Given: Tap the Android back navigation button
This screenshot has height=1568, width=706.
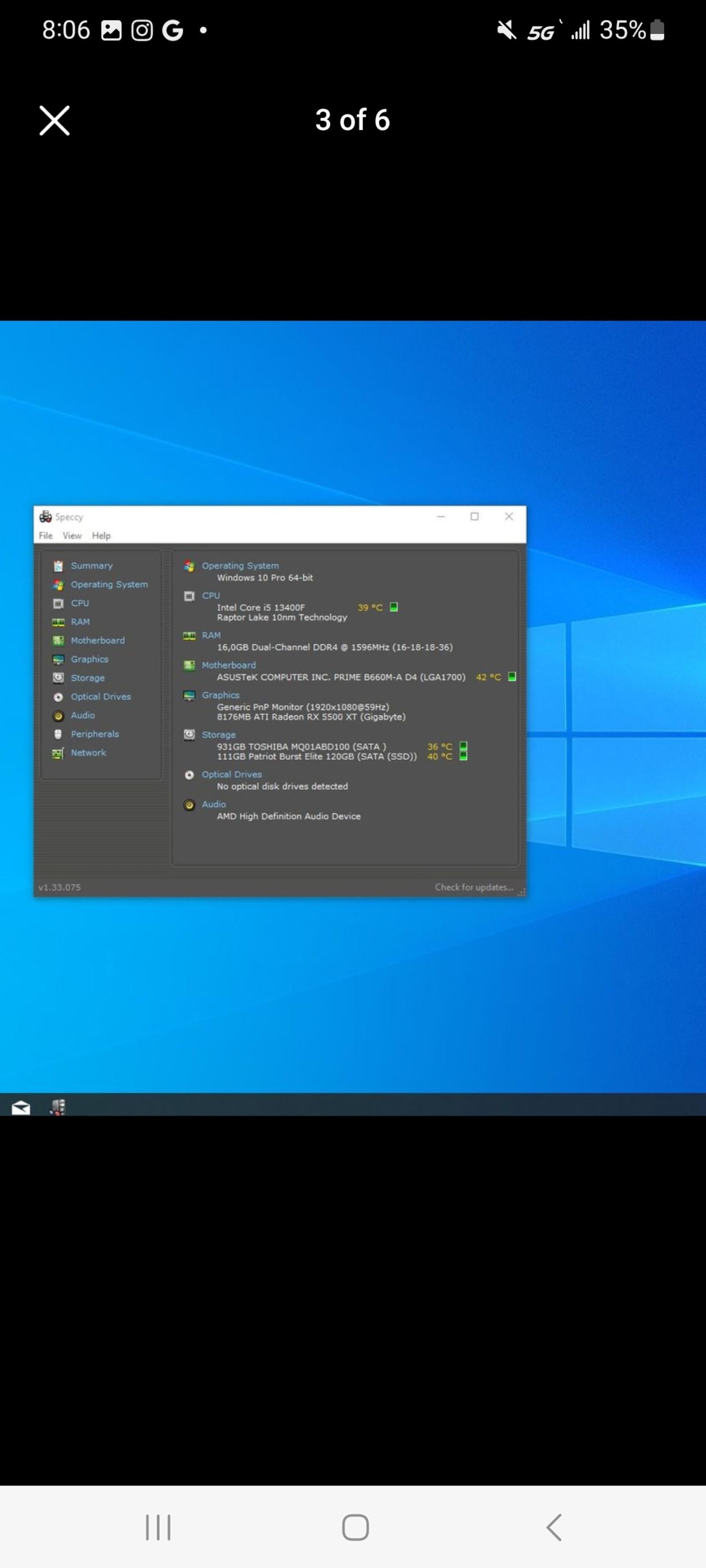Looking at the screenshot, I should (x=554, y=1527).
